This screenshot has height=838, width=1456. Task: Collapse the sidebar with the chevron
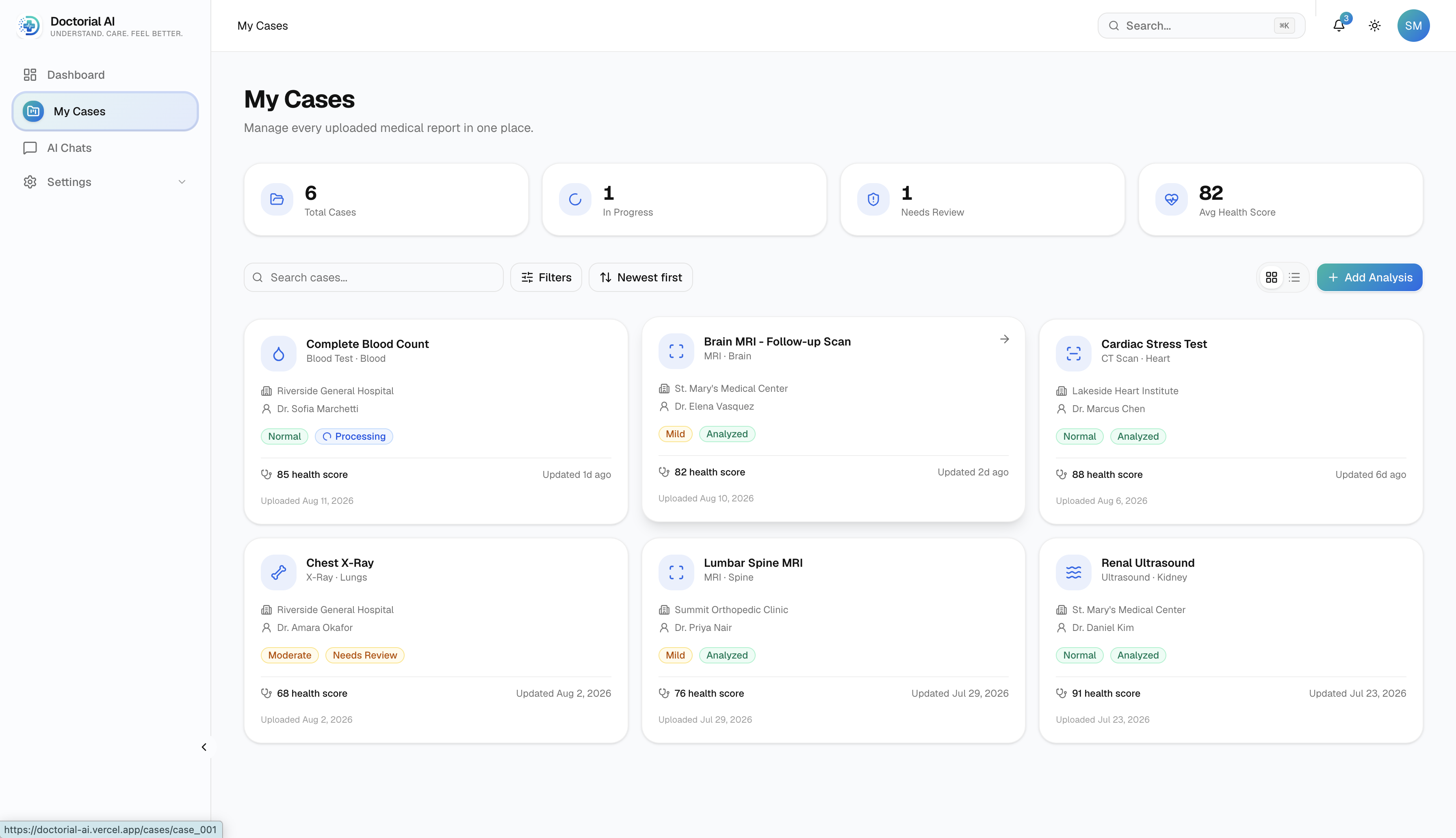204,747
